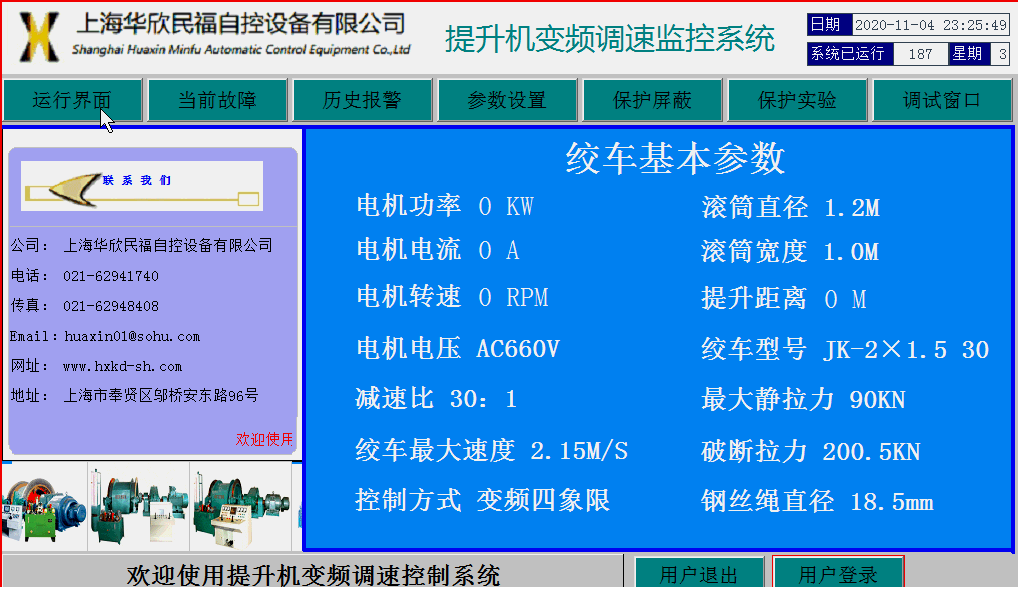
Task: Open the 保护实验 tab
Action: coord(797,100)
